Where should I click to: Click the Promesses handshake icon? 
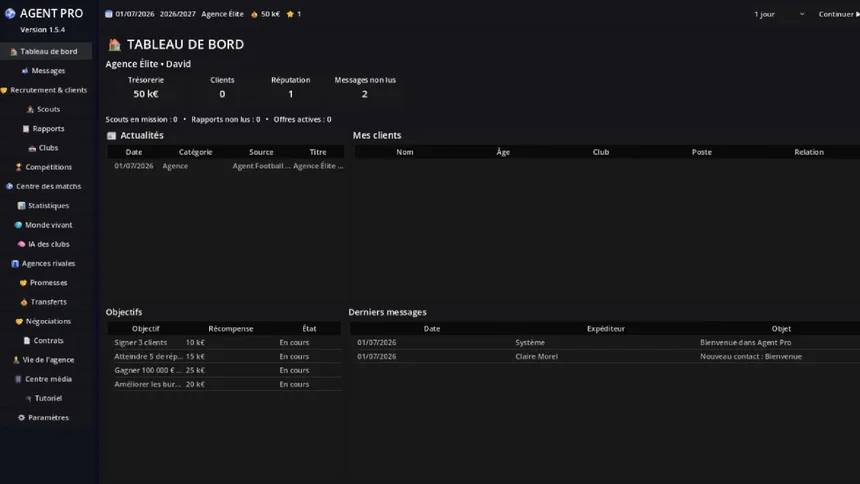point(23,283)
